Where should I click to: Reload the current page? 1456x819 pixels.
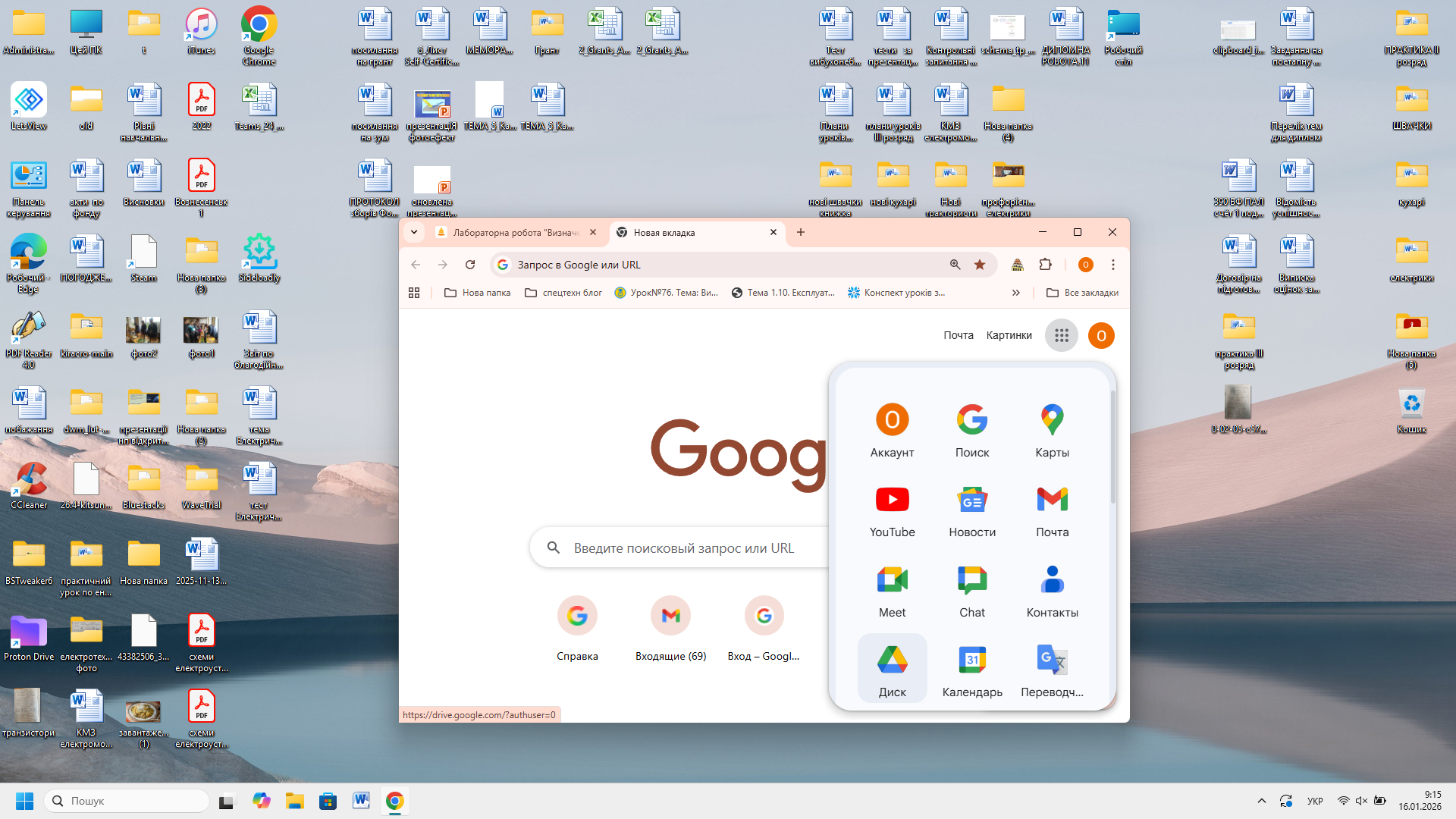(x=470, y=265)
